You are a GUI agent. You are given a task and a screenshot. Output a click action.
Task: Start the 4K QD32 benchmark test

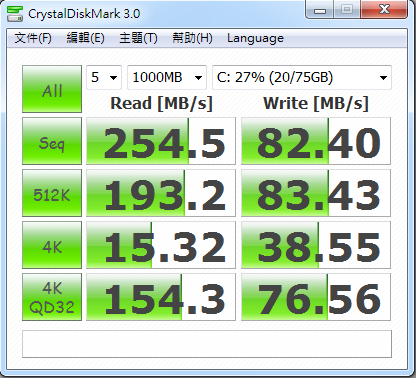[x=52, y=297]
